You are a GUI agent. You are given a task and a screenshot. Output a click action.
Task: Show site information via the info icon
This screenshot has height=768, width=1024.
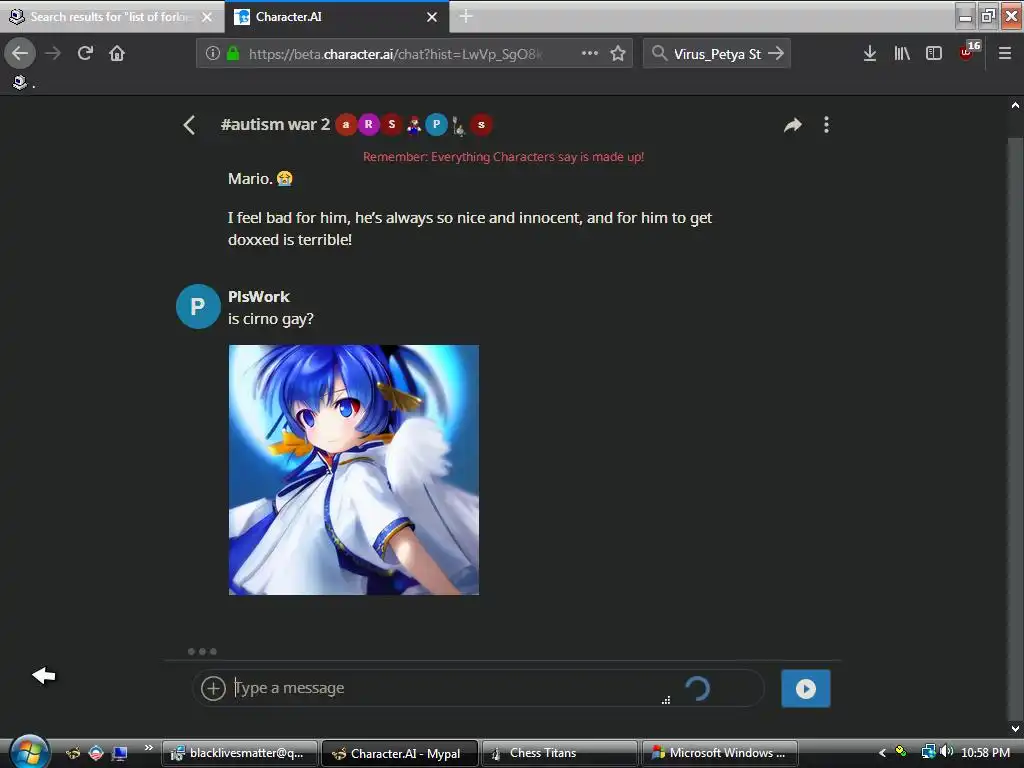212,54
